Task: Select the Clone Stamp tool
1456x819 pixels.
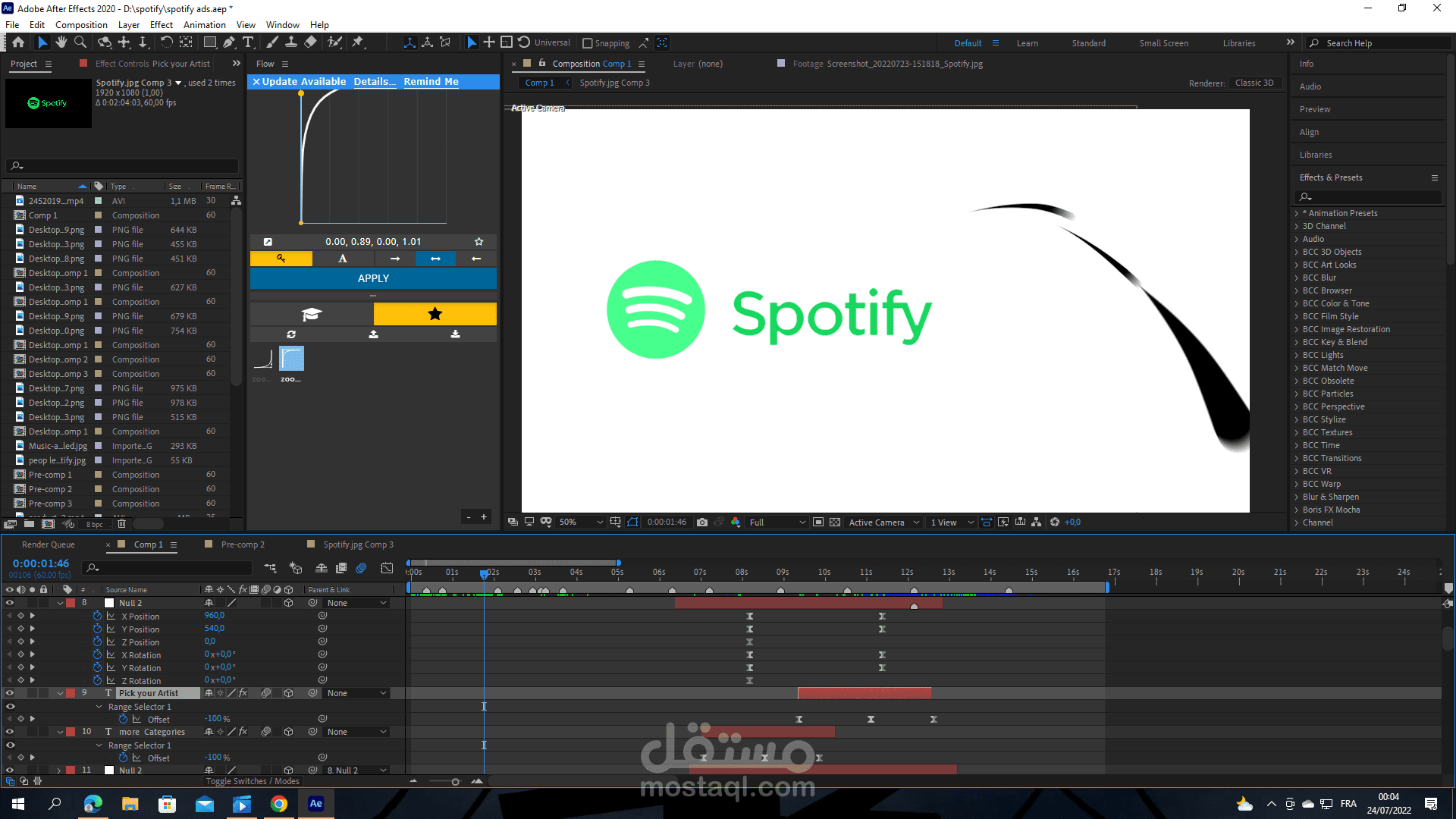Action: tap(290, 42)
